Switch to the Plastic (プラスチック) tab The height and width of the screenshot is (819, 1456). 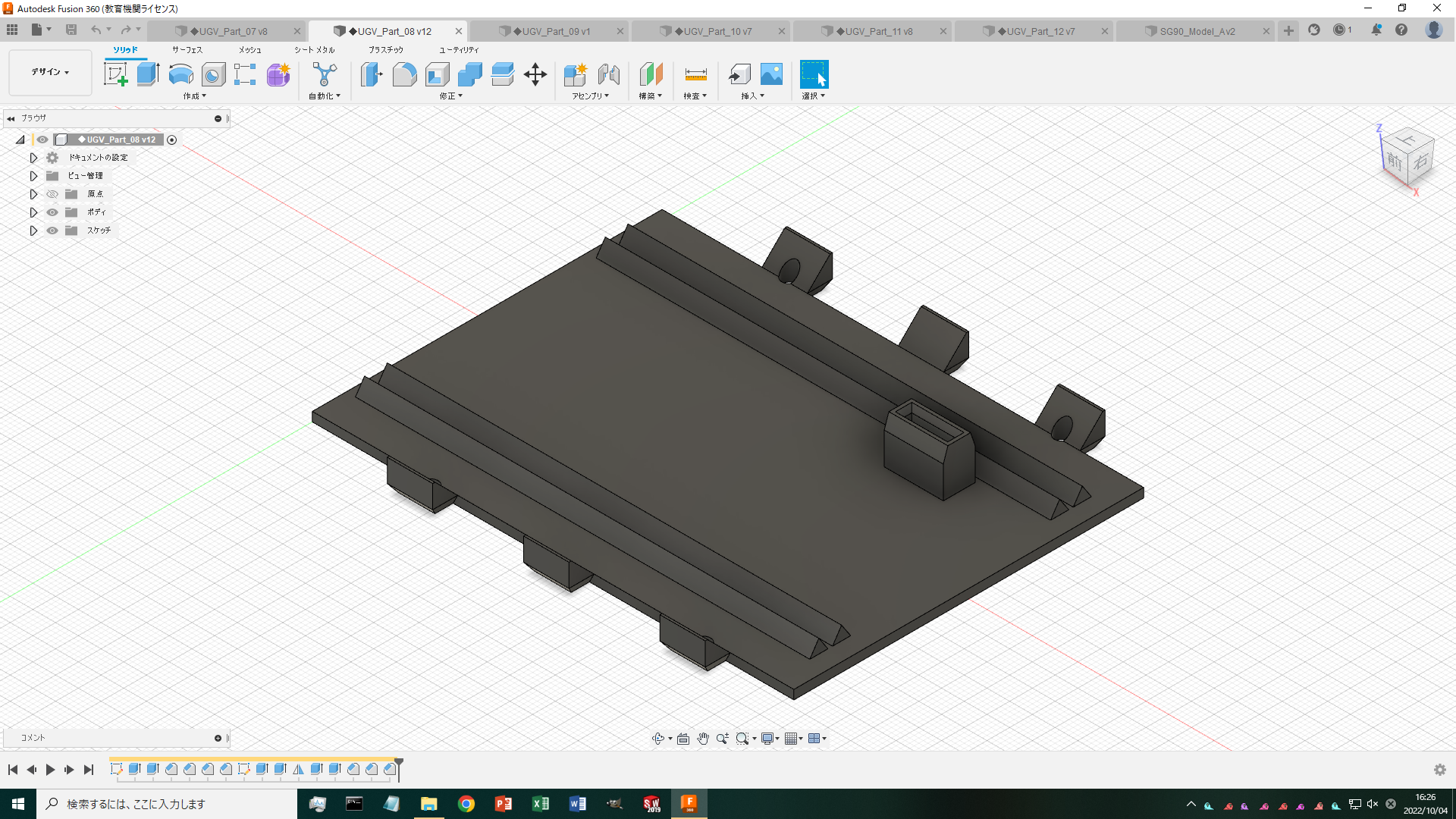coord(386,50)
